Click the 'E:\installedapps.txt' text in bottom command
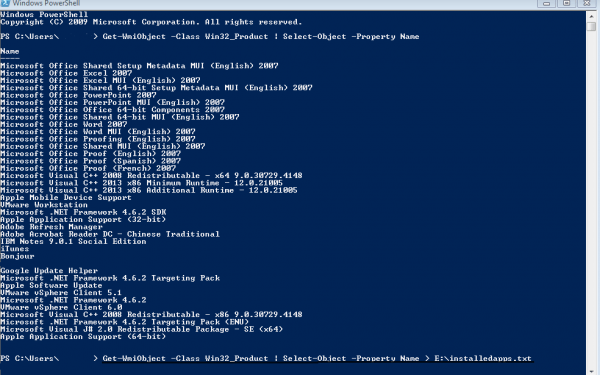Screen dimensions: 600x375 pos(483,359)
